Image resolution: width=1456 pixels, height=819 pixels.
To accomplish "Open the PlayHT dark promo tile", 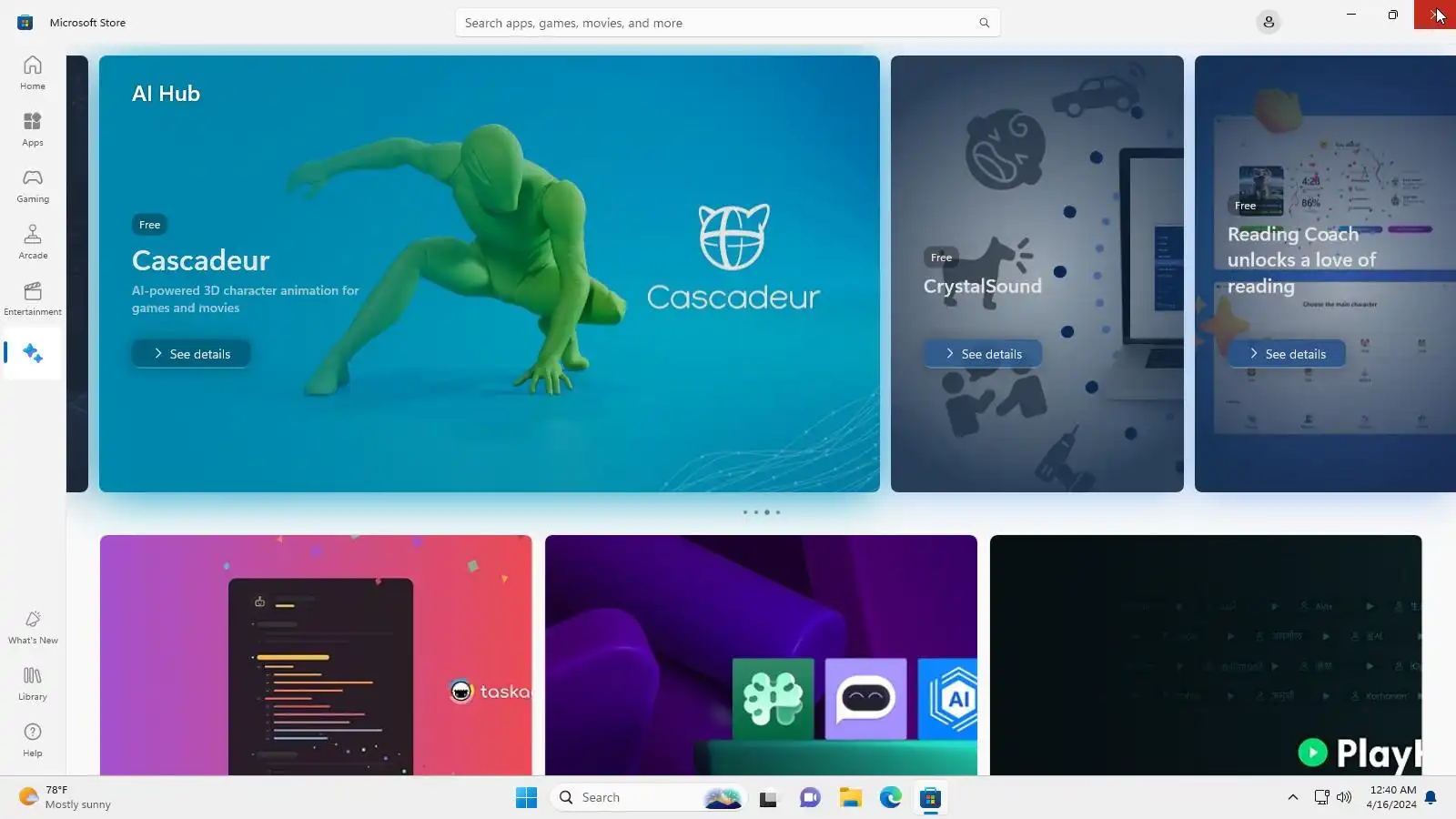I will click(x=1206, y=655).
